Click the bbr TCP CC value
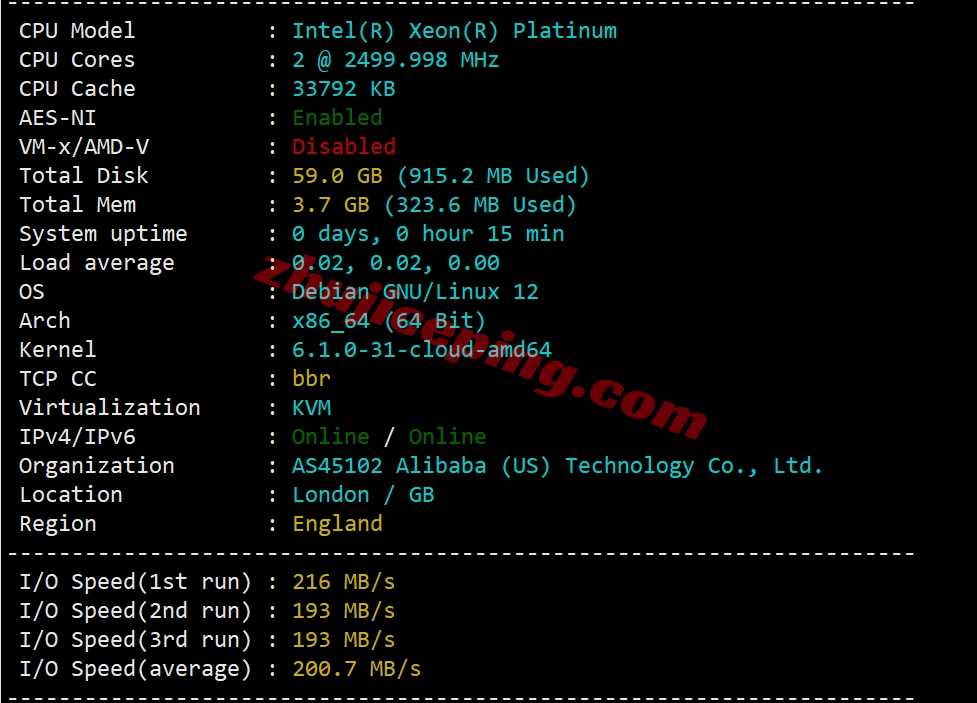The image size is (977, 703). tap(311, 378)
